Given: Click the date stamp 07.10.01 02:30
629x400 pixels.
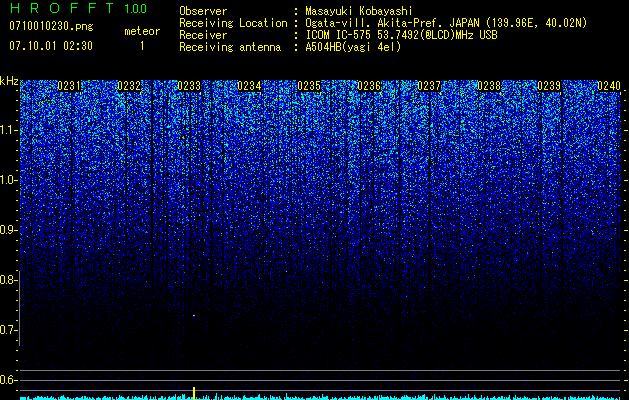Looking at the screenshot, I should pos(51,46).
